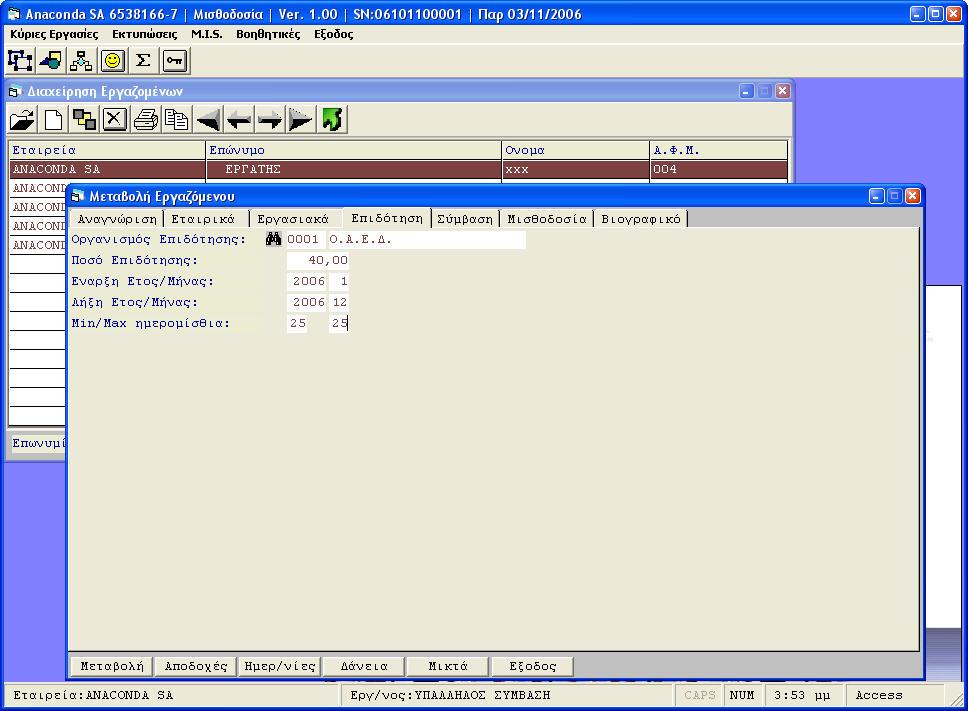Switch to Βιογραφικό tab
Screen dimensions: 968x711
641,219
